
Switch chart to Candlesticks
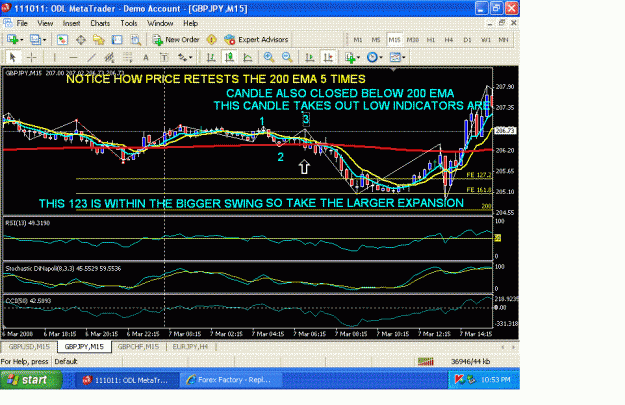pyautogui.click(x=230, y=57)
